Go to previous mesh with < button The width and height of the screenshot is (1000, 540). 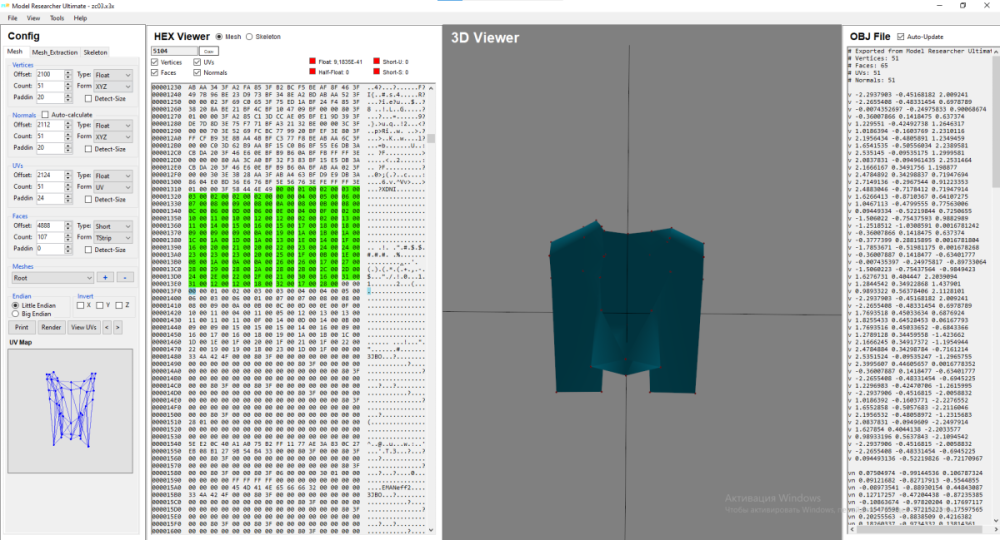click(107, 327)
